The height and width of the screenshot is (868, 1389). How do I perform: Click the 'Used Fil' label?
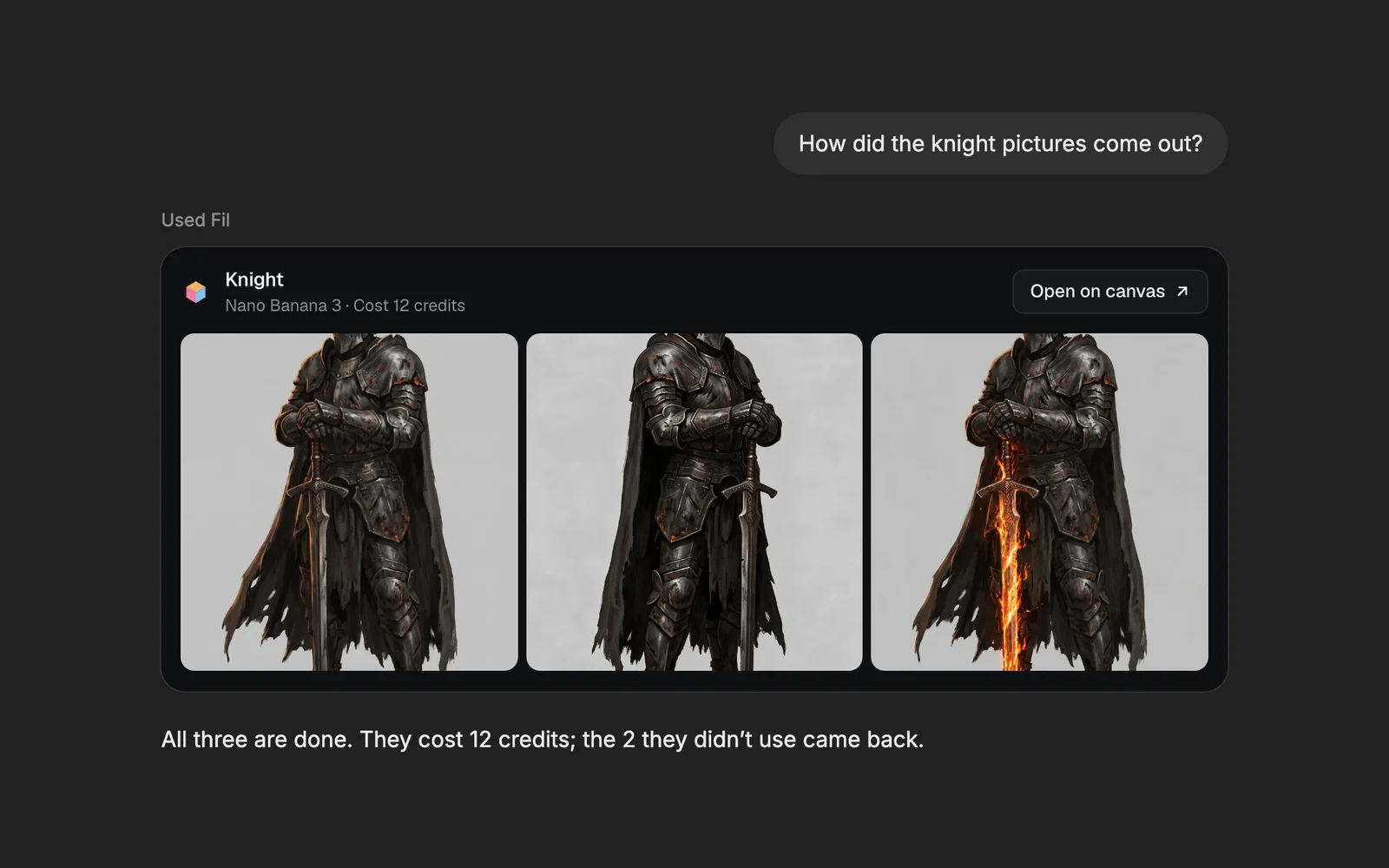(195, 220)
